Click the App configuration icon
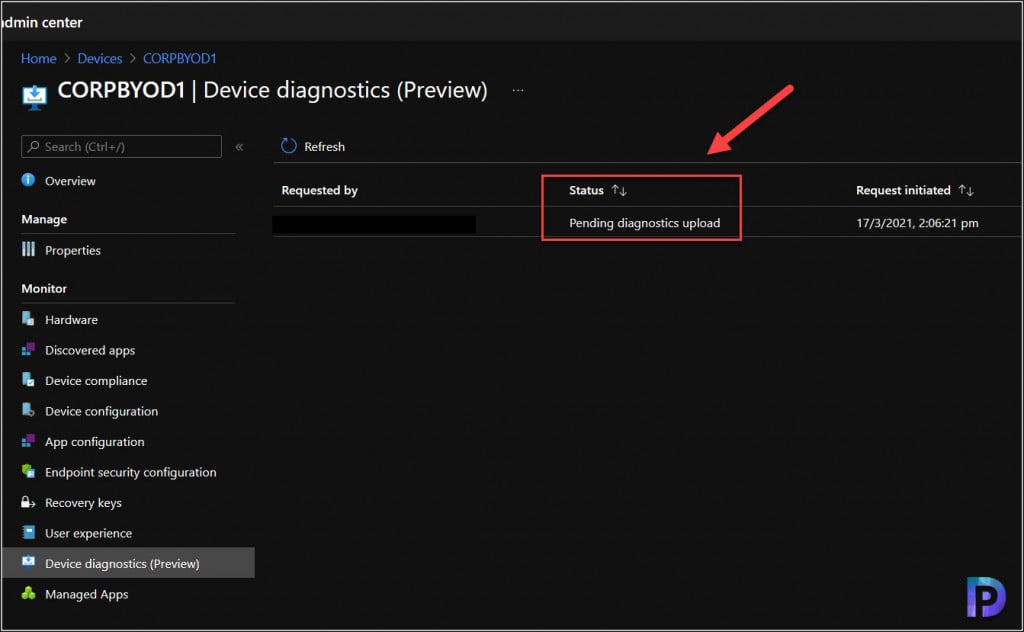 (28, 441)
